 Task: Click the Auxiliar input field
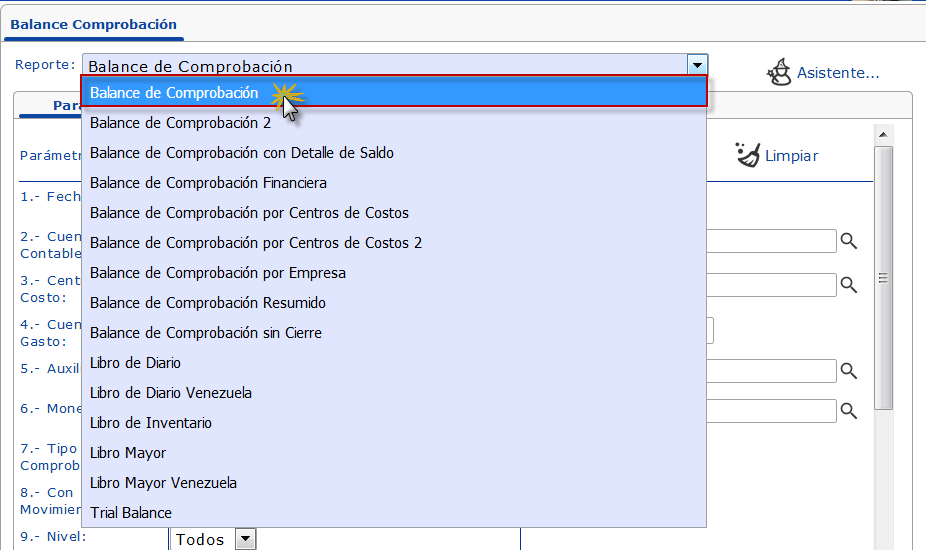[x=771, y=371]
